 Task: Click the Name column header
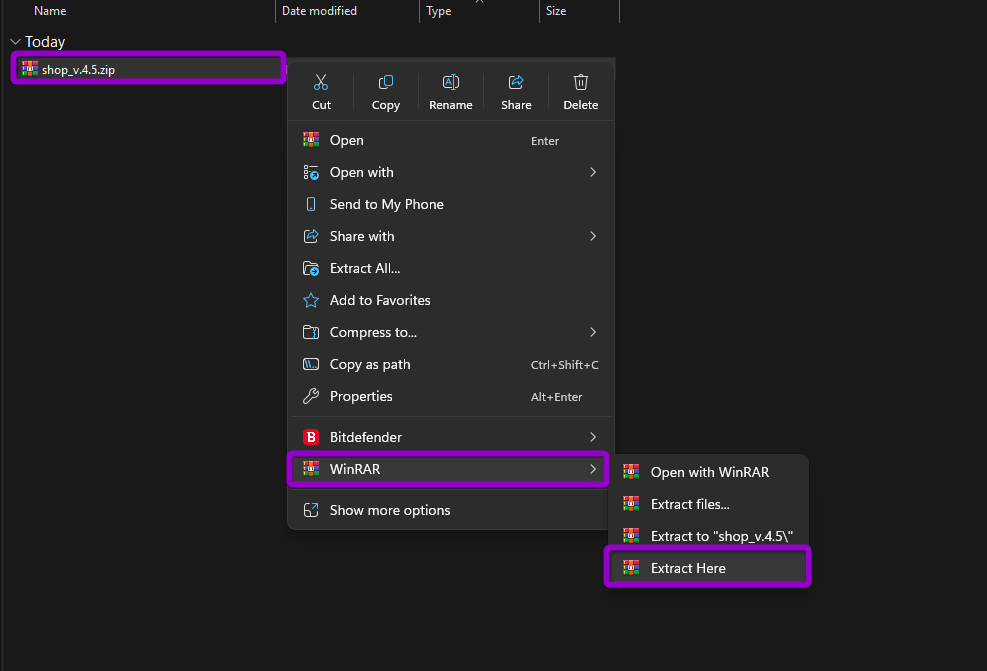tap(49, 10)
